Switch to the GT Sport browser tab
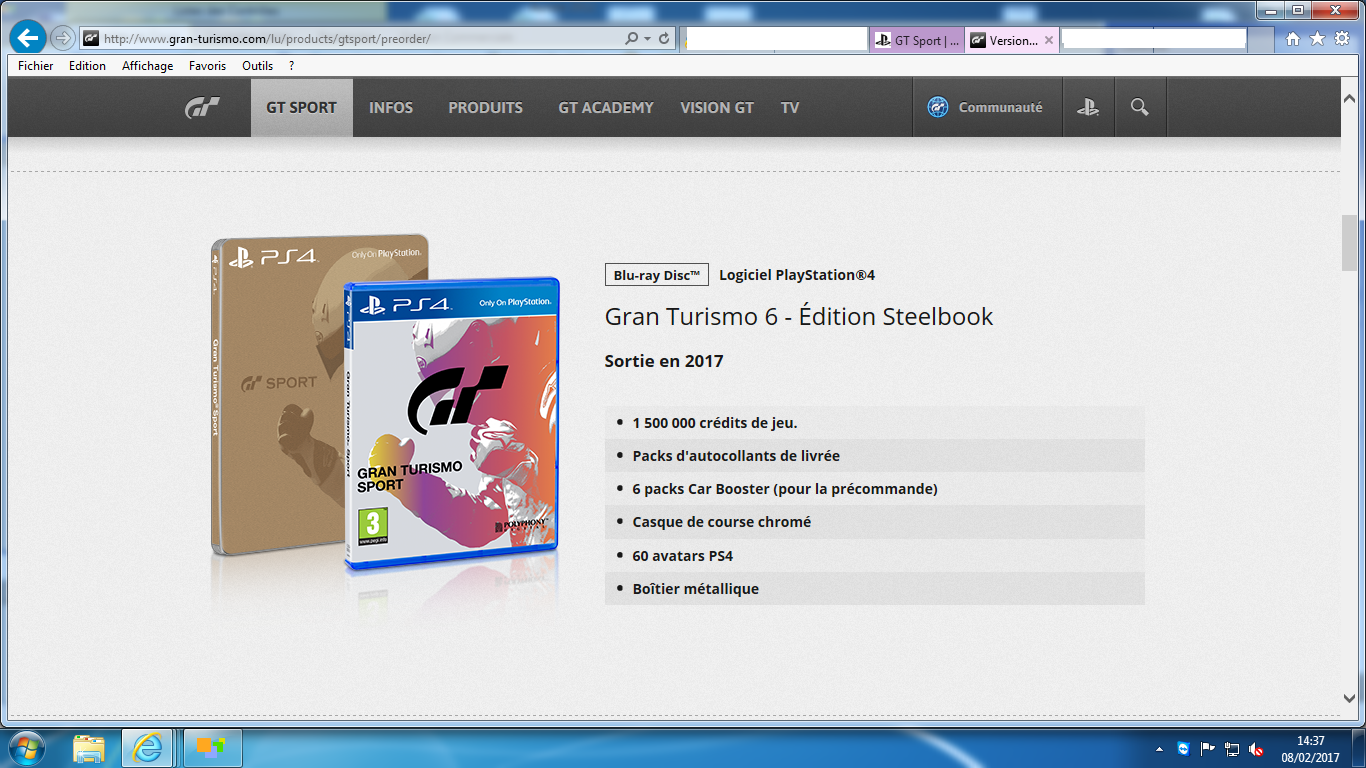Screen dimensions: 1366x768 [917, 40]
